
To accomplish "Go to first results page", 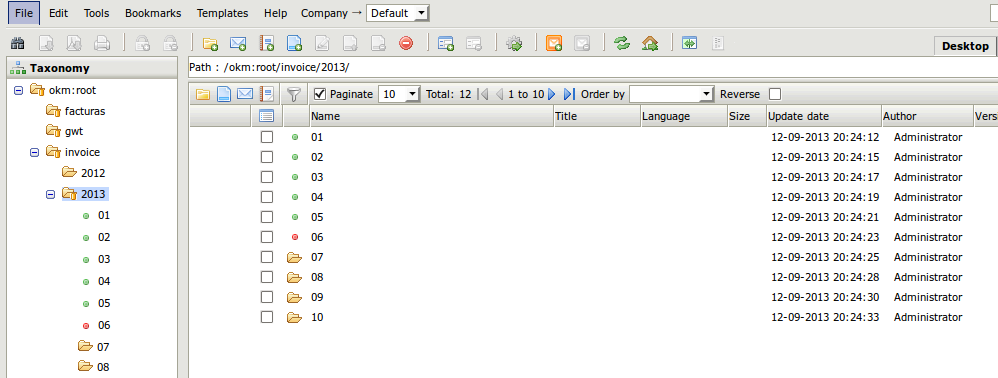I will [x=483, y=94].
